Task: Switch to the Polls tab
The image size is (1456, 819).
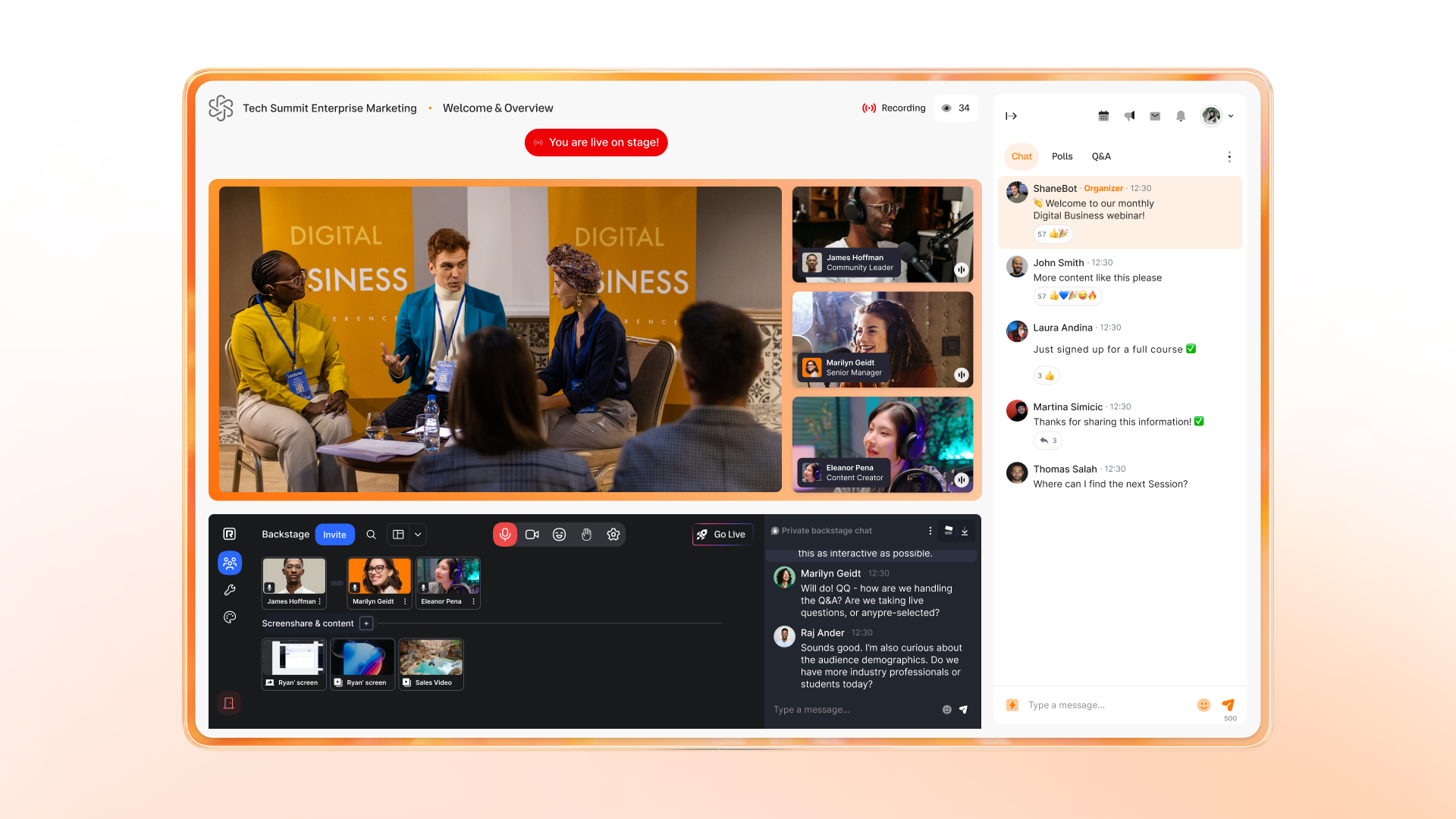Action: click(x=1062, y=157)
